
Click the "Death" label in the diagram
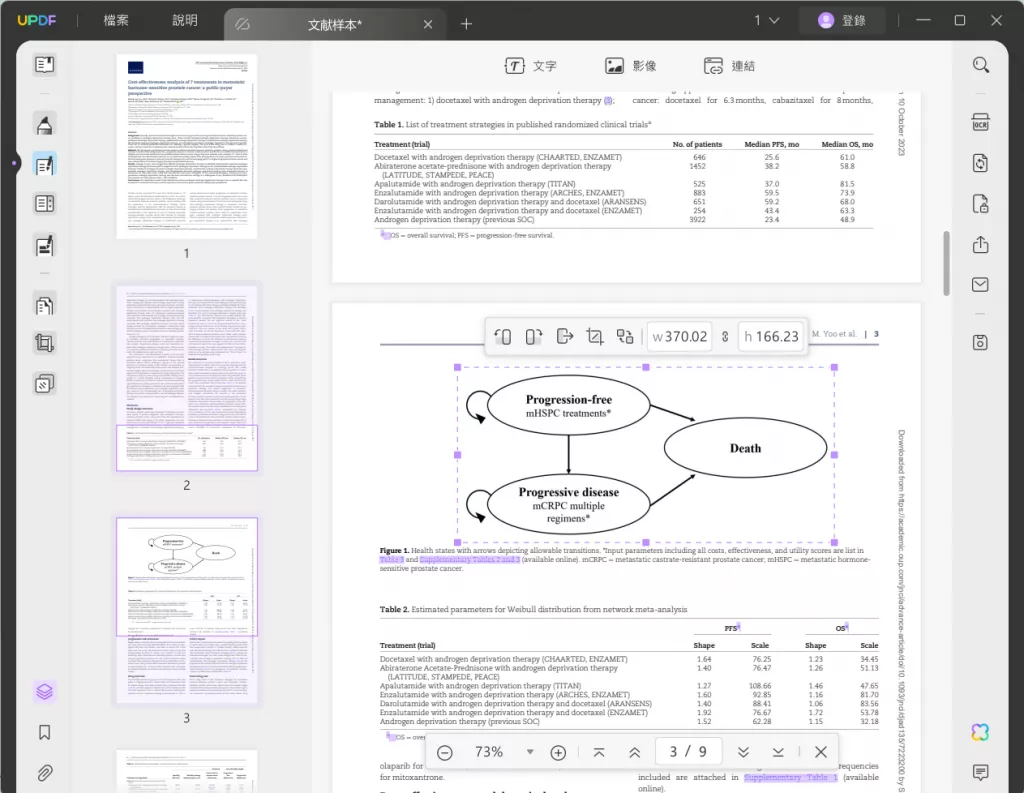click(x=745, y=448)
